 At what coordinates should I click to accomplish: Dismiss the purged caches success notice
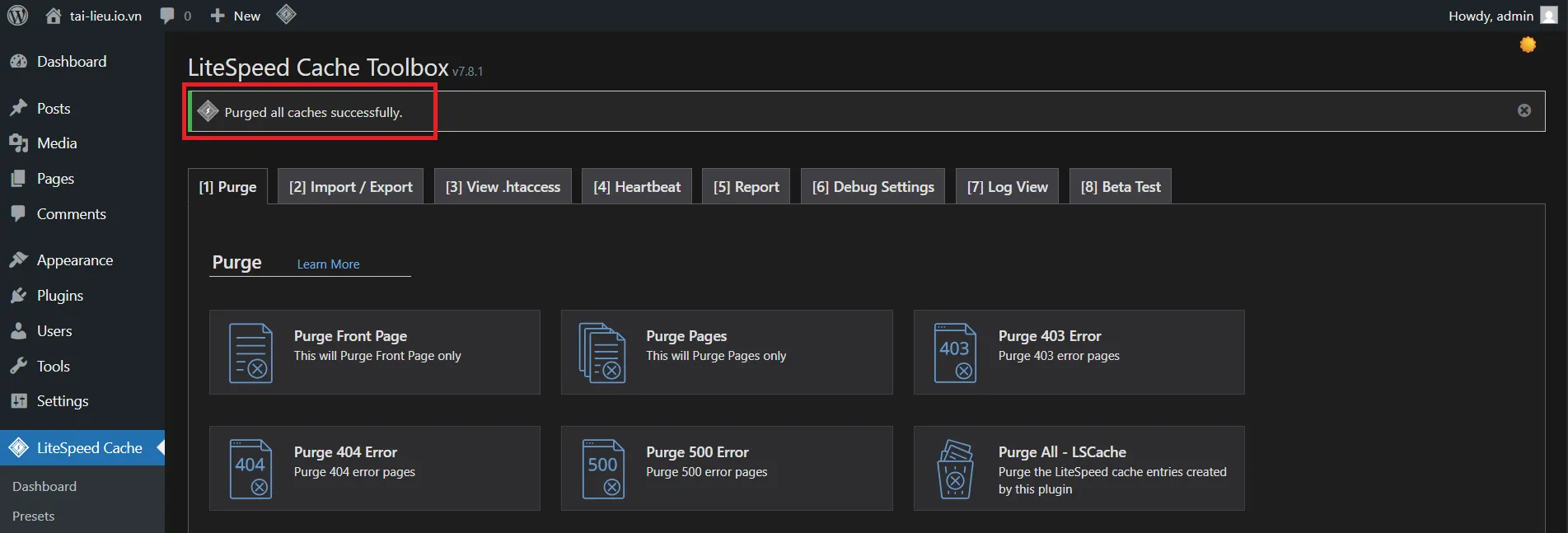pos(1524,110)
